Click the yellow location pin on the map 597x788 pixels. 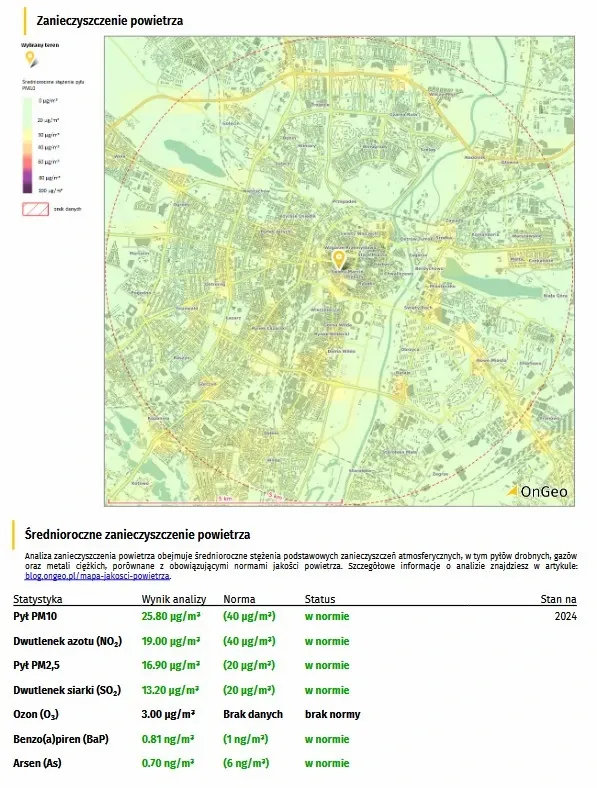[339, 260]
